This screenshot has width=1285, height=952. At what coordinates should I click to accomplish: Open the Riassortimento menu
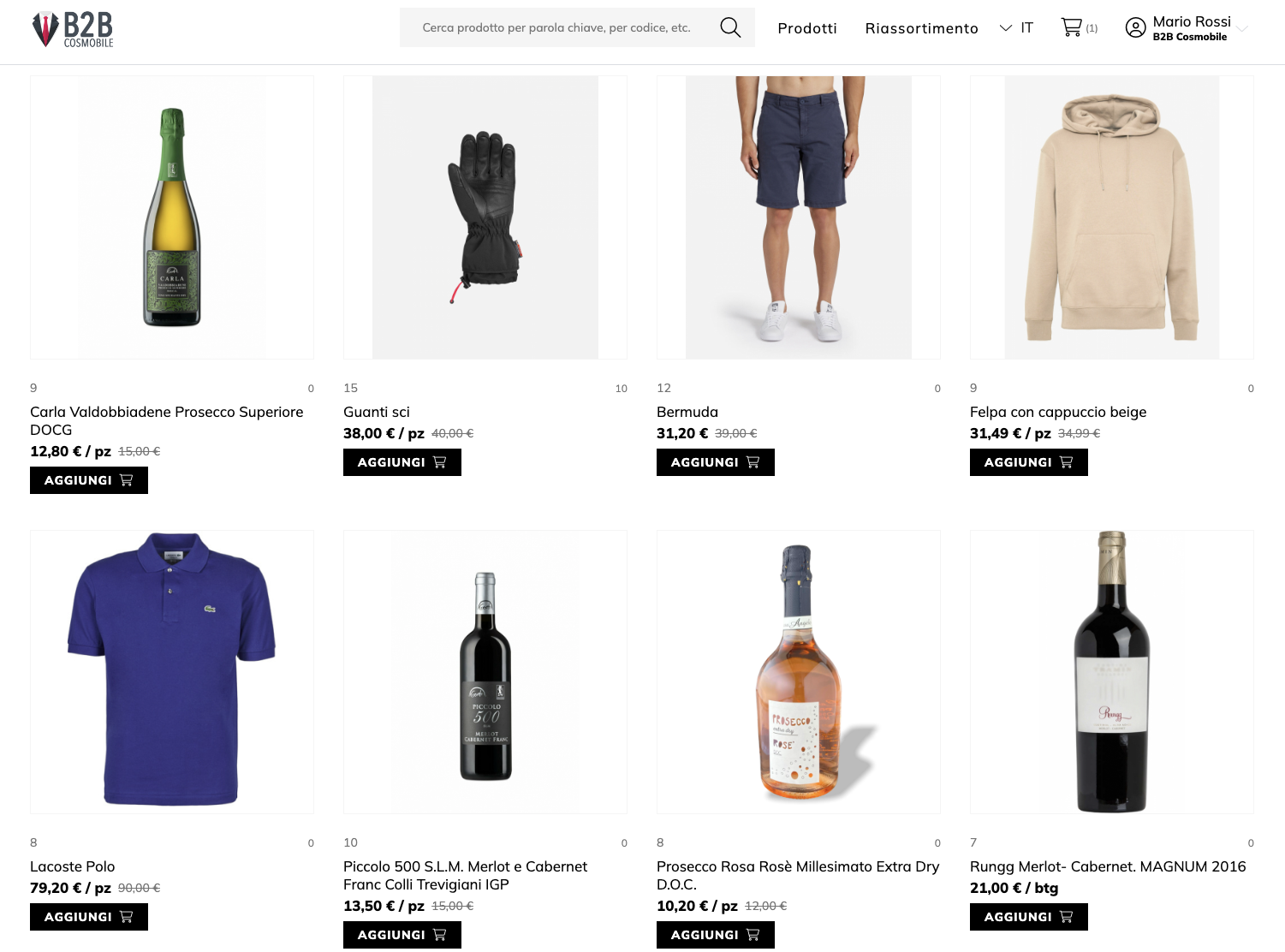point(921,28)
